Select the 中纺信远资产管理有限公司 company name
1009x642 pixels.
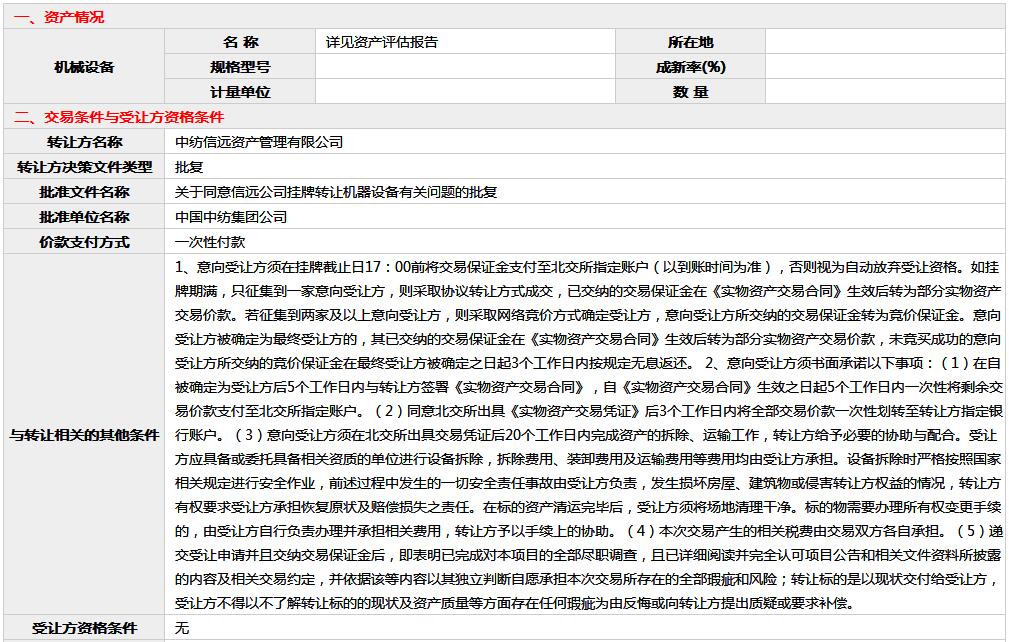tap(259, 142)
